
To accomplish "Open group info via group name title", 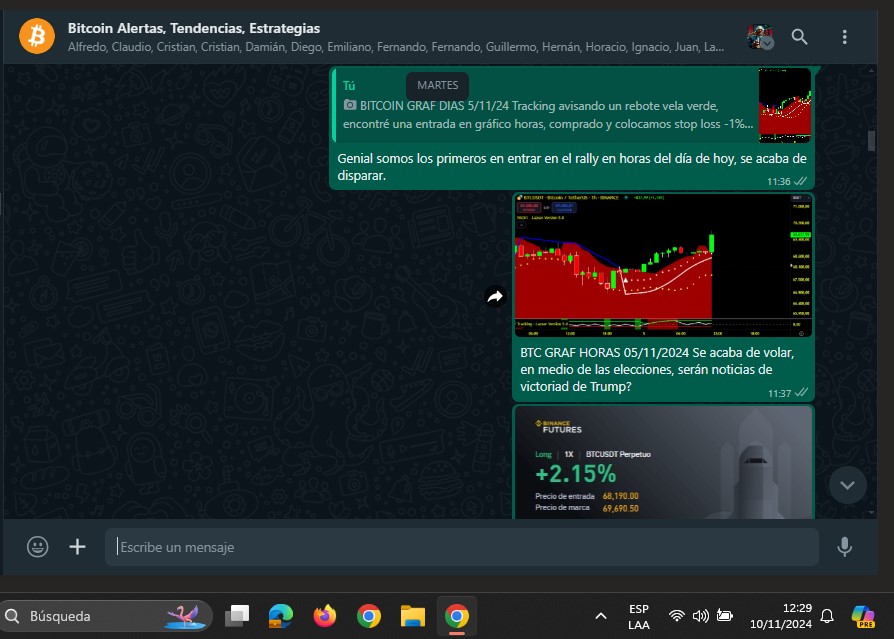I will [194, 28].
